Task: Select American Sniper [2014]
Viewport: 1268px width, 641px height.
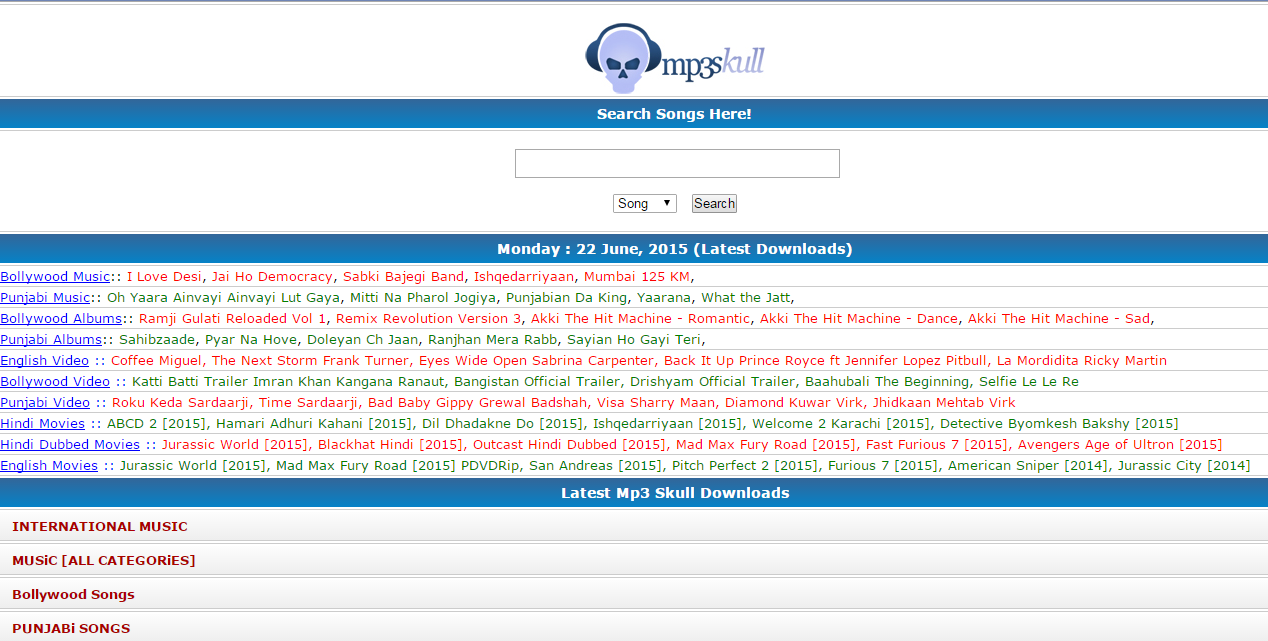Action: pos(1028,465)
